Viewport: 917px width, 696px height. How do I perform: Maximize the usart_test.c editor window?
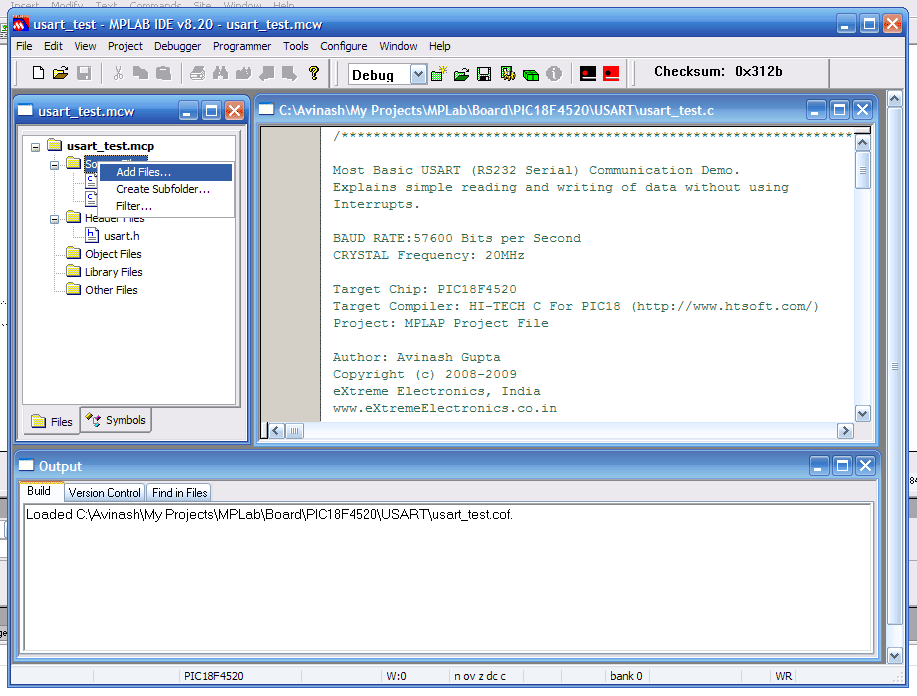click(839, 109)
